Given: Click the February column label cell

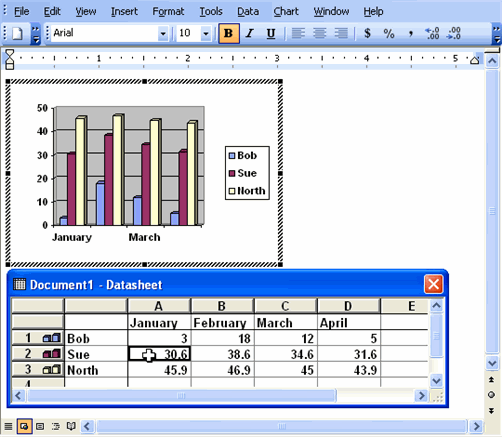Looking at the screenshot, I should pos(222,322).
